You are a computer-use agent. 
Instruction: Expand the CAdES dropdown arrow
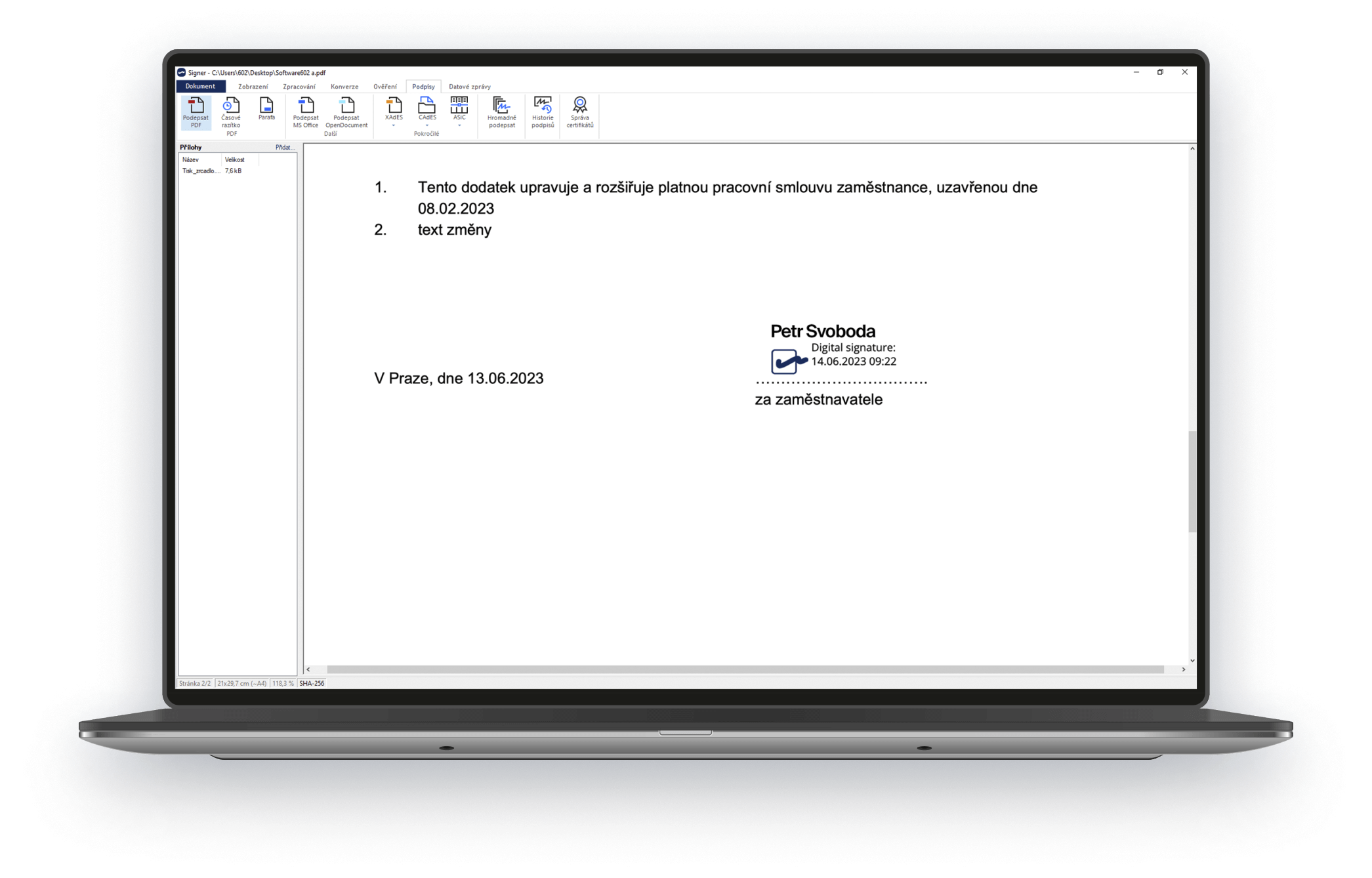[x=426, y=125]
